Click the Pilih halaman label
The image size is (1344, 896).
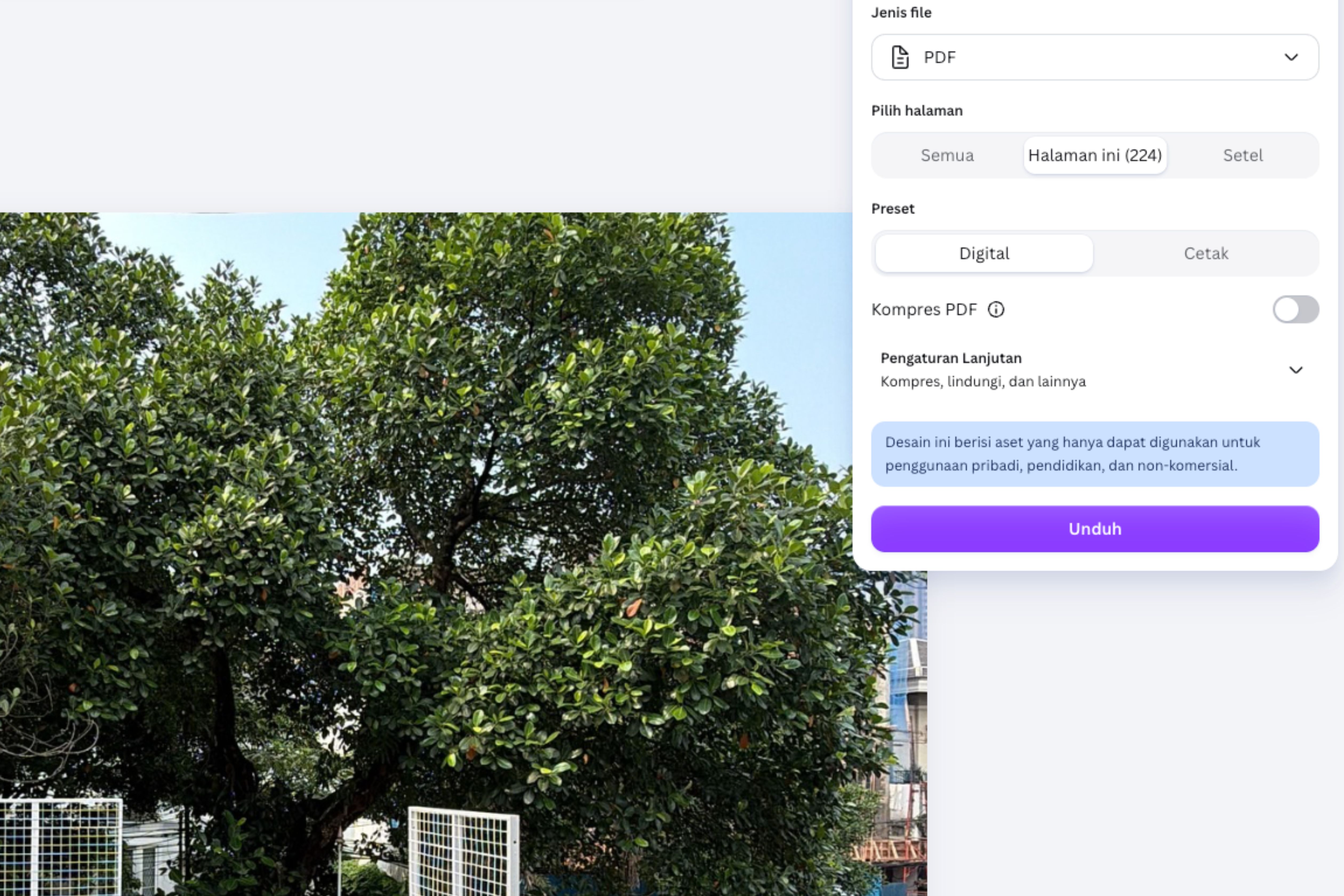pos(917,110)
